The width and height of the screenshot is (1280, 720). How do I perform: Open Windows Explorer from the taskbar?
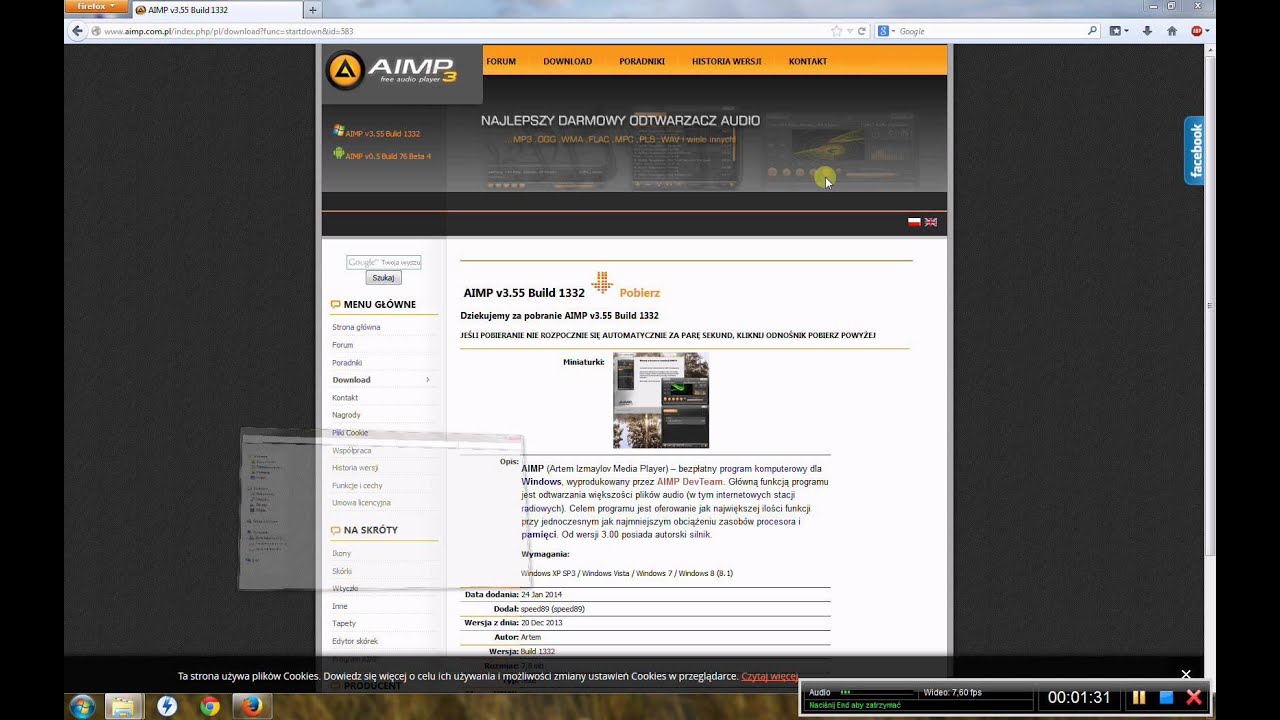(125, 706)
